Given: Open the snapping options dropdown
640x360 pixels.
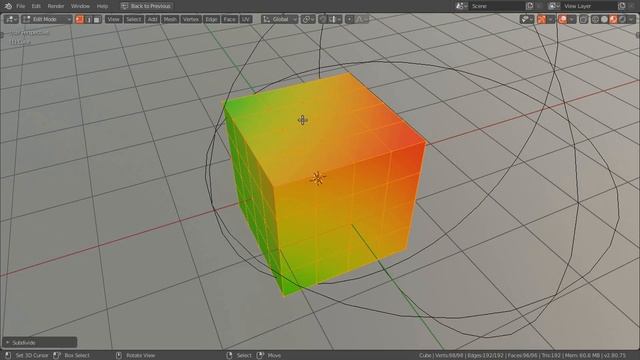Looking at the screenshot, I should [x=335, y=19].
